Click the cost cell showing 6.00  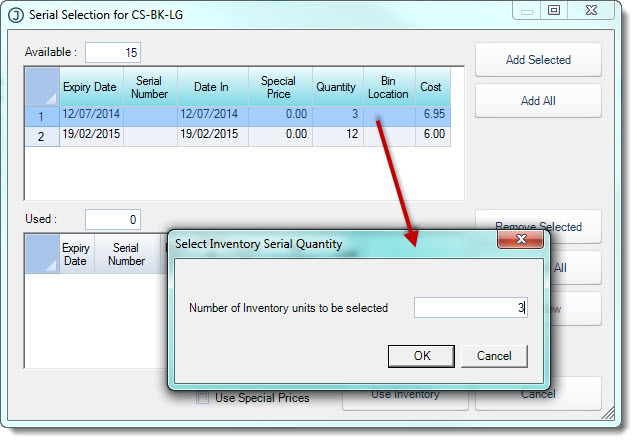(x=433, y=136)
